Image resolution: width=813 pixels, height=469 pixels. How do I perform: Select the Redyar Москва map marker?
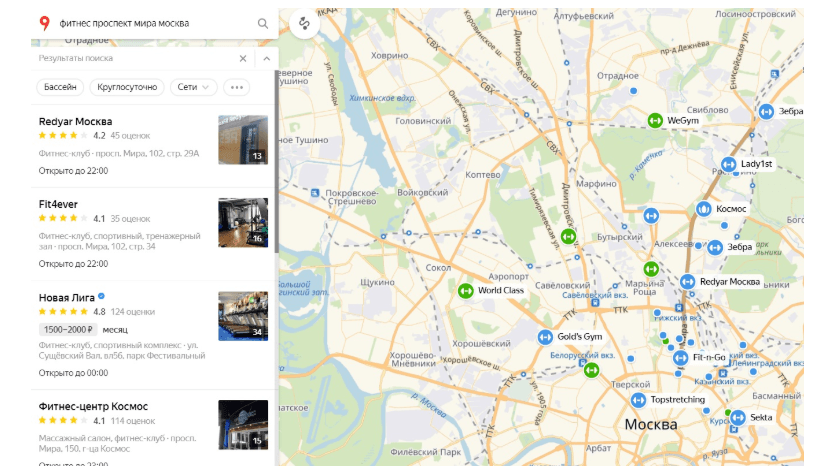pos(688,282)
